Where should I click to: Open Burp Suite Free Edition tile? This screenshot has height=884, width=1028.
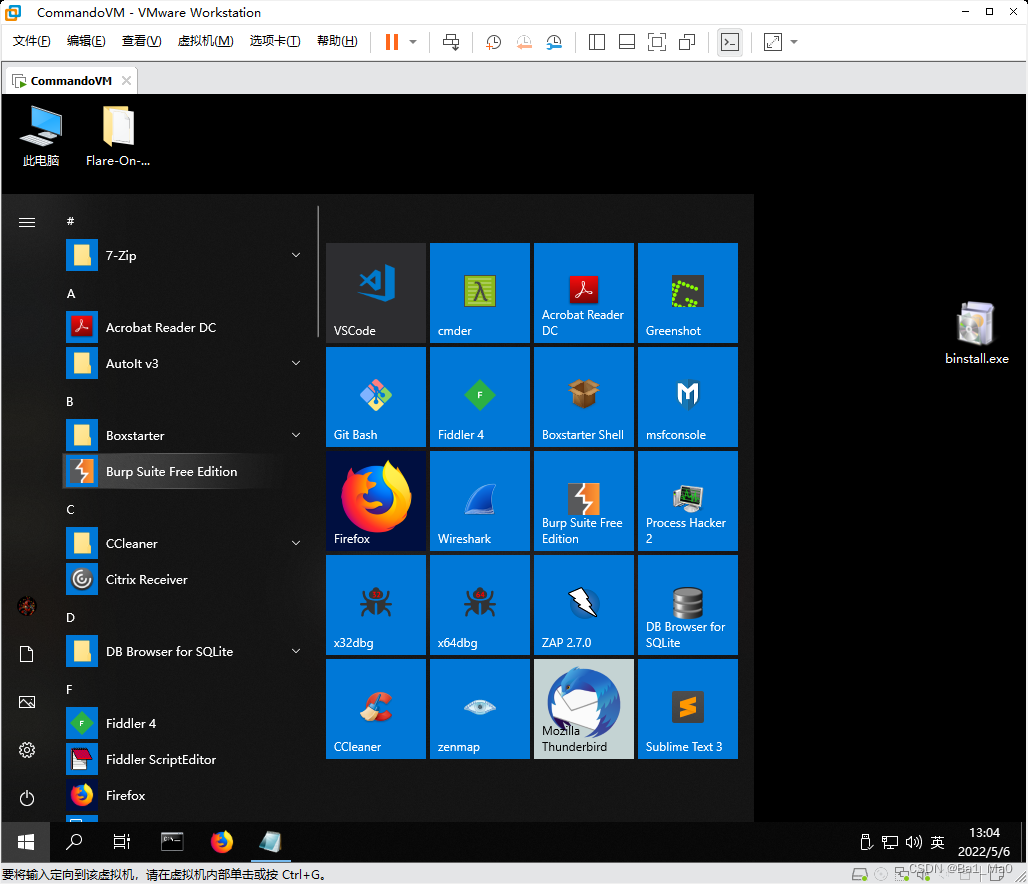(x=583, y=500)
